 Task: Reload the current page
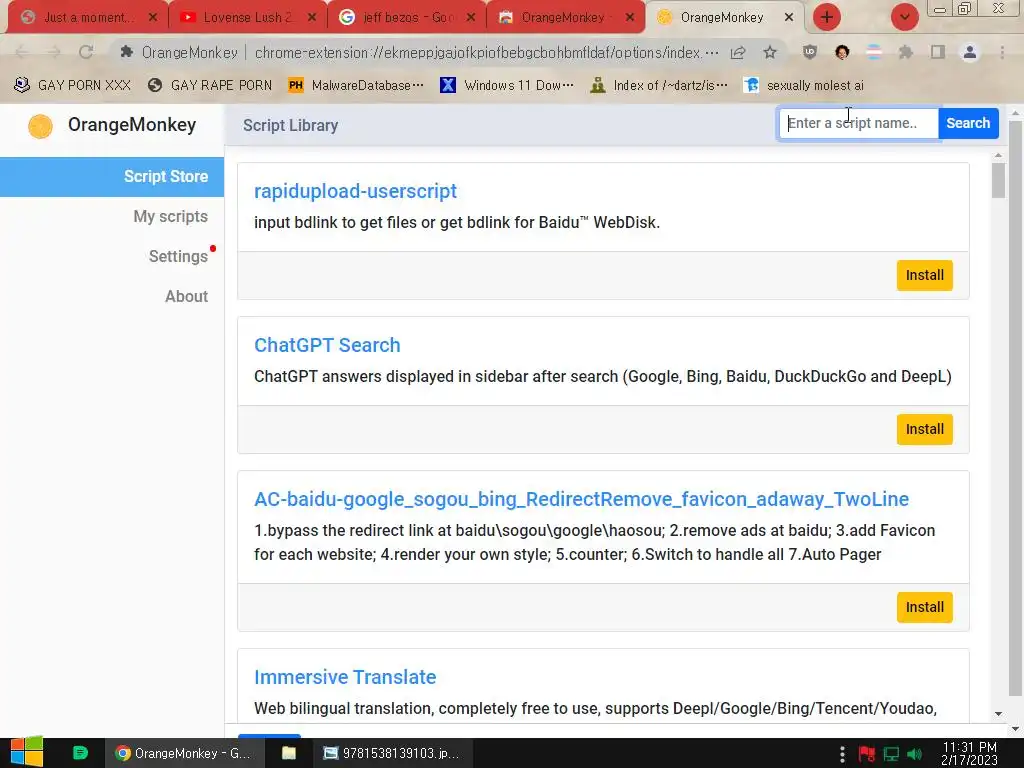86,52
